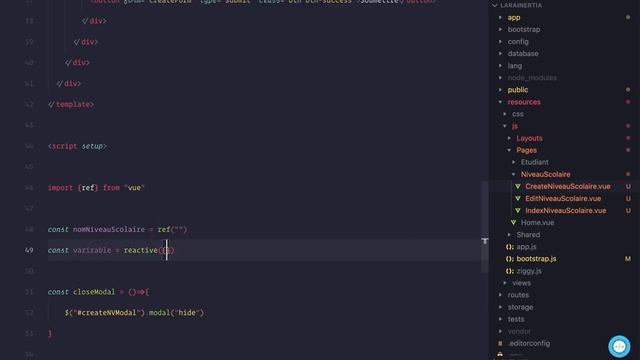The image size is (640, 360).
Task: Click the import keyword in the import line
Action: coord(60,188)
